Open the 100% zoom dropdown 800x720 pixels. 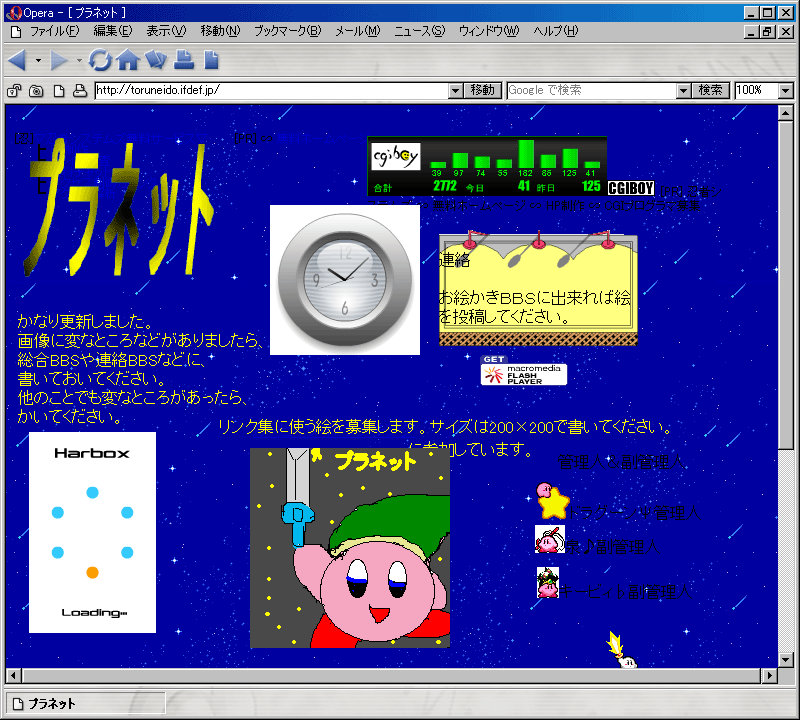tap(785, 91)
